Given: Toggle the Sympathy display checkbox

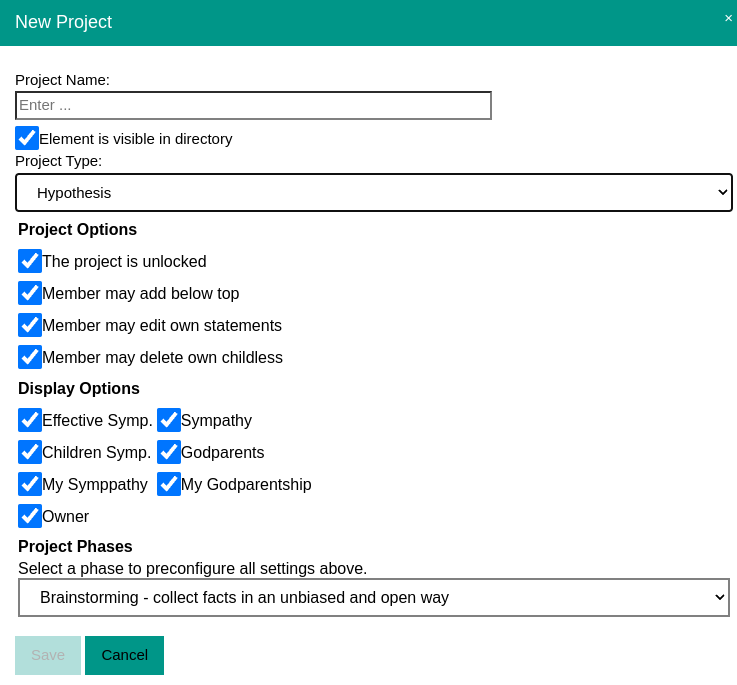Looking at the screenshot, I should (169, 420).
